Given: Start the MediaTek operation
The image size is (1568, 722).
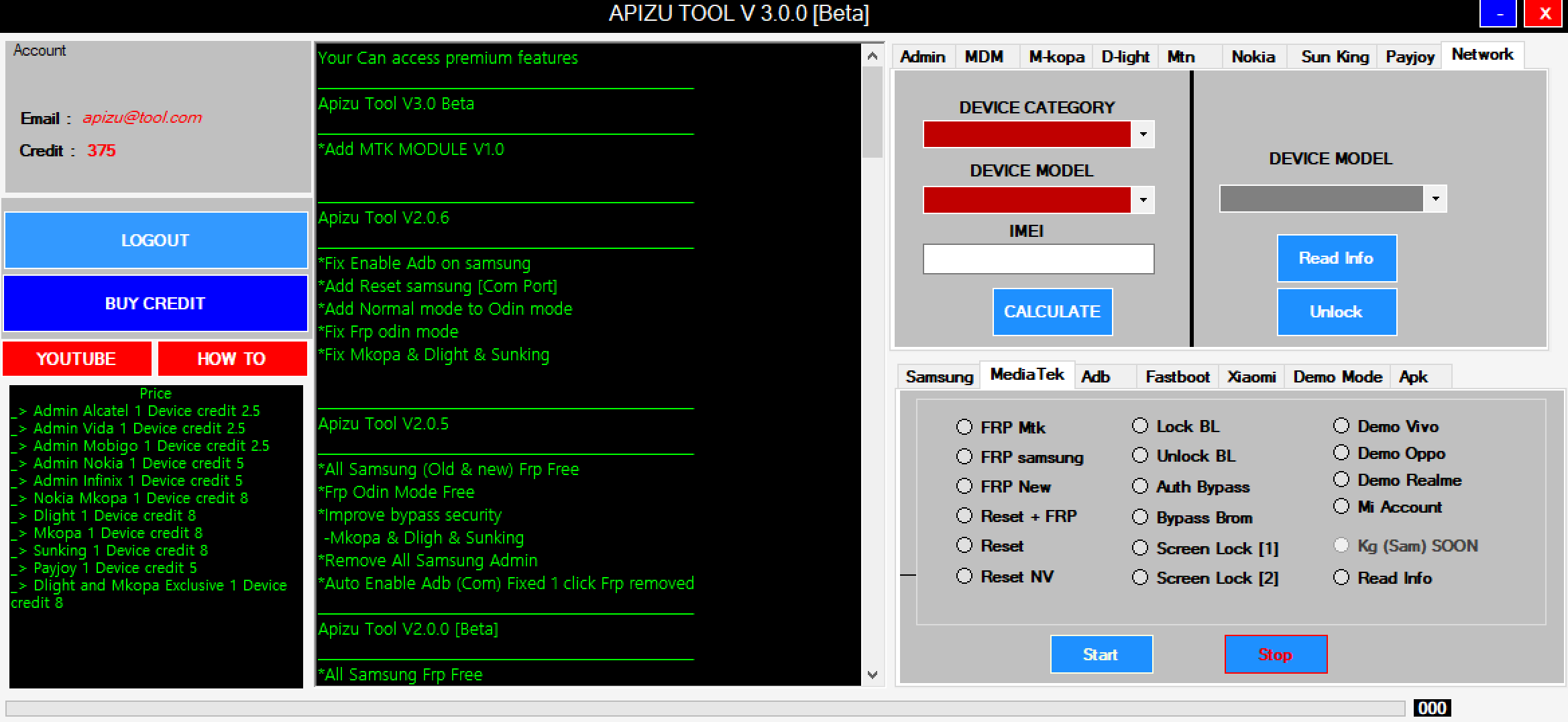Looking at the screenshot, I should click(1101, 654).
